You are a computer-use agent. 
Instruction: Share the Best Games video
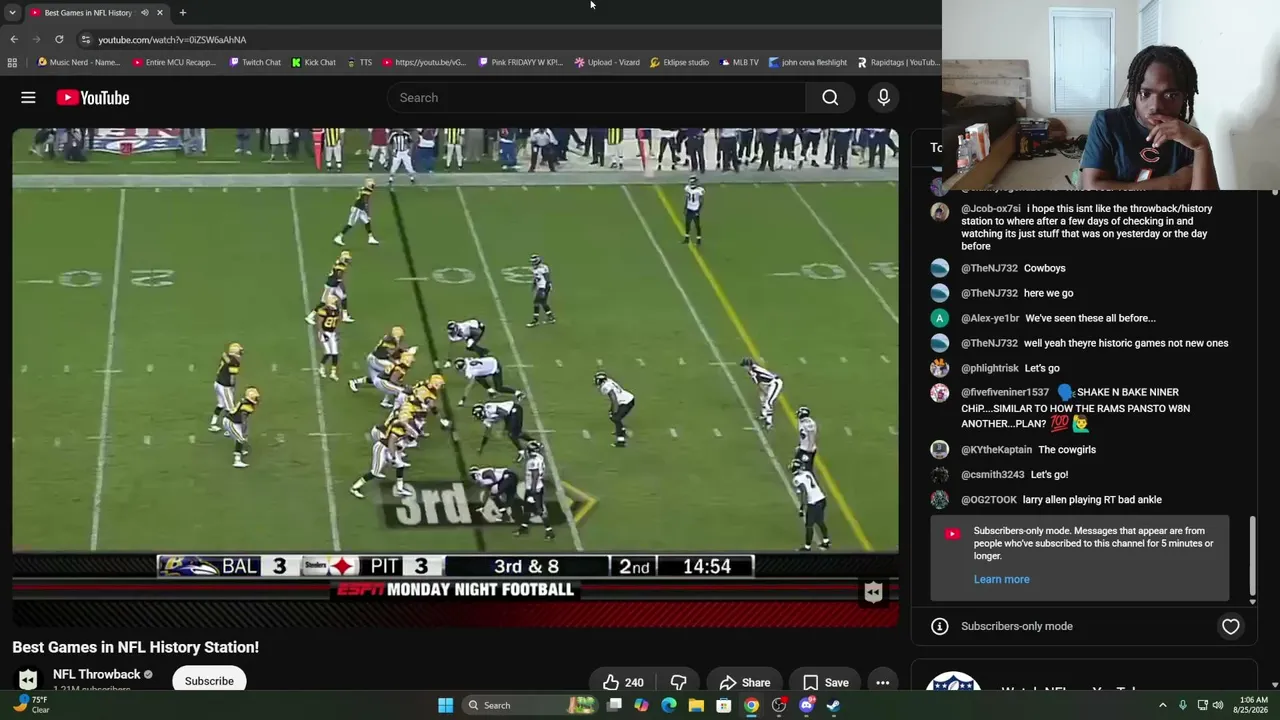(745, 682)
